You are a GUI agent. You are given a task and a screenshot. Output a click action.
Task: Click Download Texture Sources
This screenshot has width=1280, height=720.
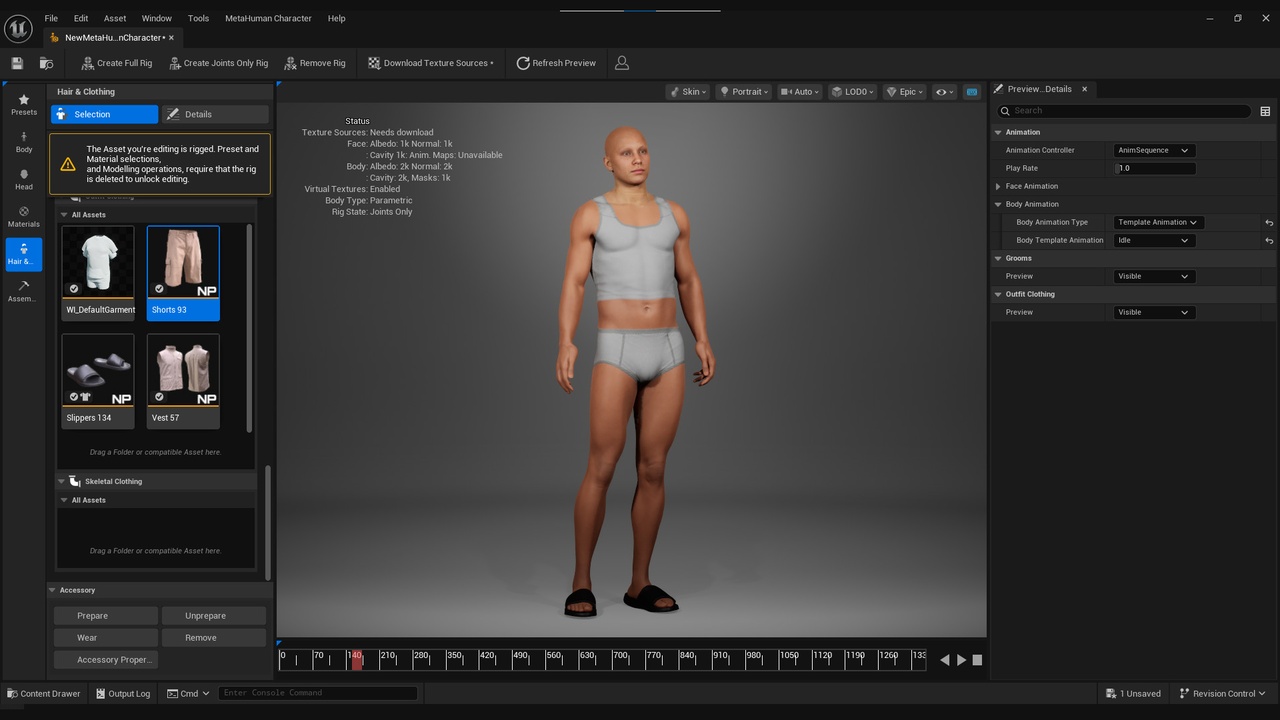tap(430, 63)
